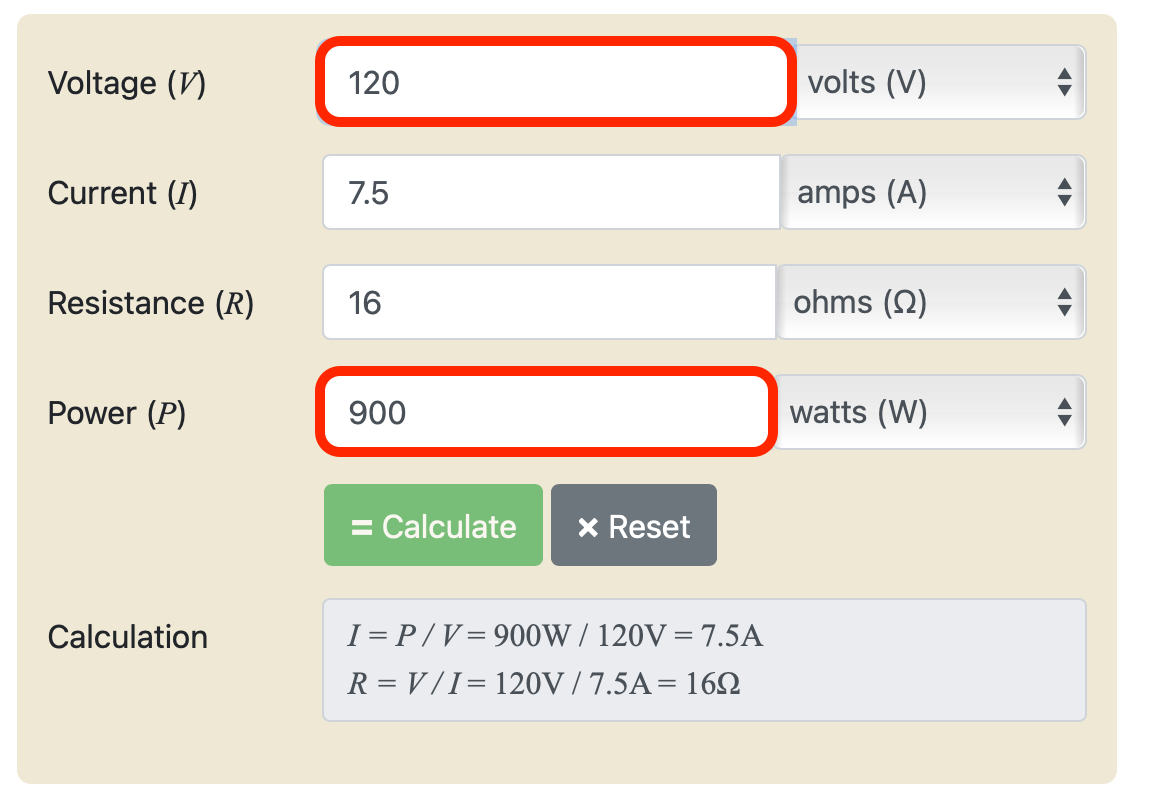This screenshot has width=1158, height=798.
Task: Open the amps (A) unit dropdown
Action: pyautogui.click(x=932, y=192)
